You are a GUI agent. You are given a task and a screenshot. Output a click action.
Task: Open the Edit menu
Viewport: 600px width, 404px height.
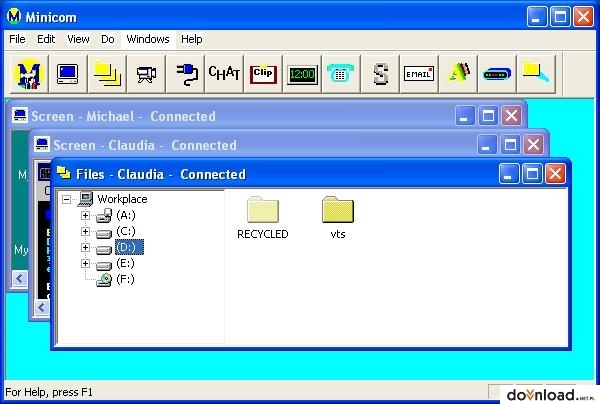pos(46,39)
